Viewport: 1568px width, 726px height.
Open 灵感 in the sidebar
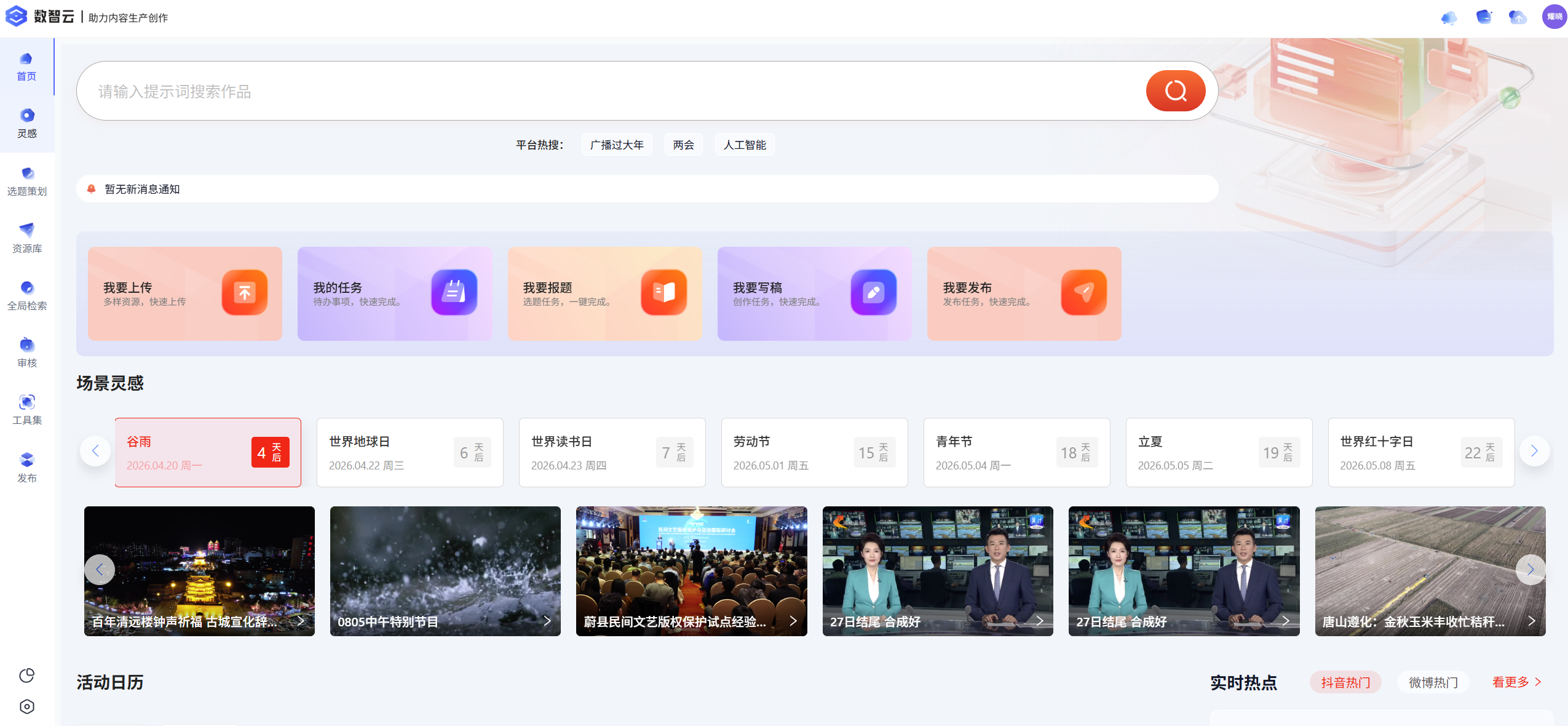click(27, 123)
